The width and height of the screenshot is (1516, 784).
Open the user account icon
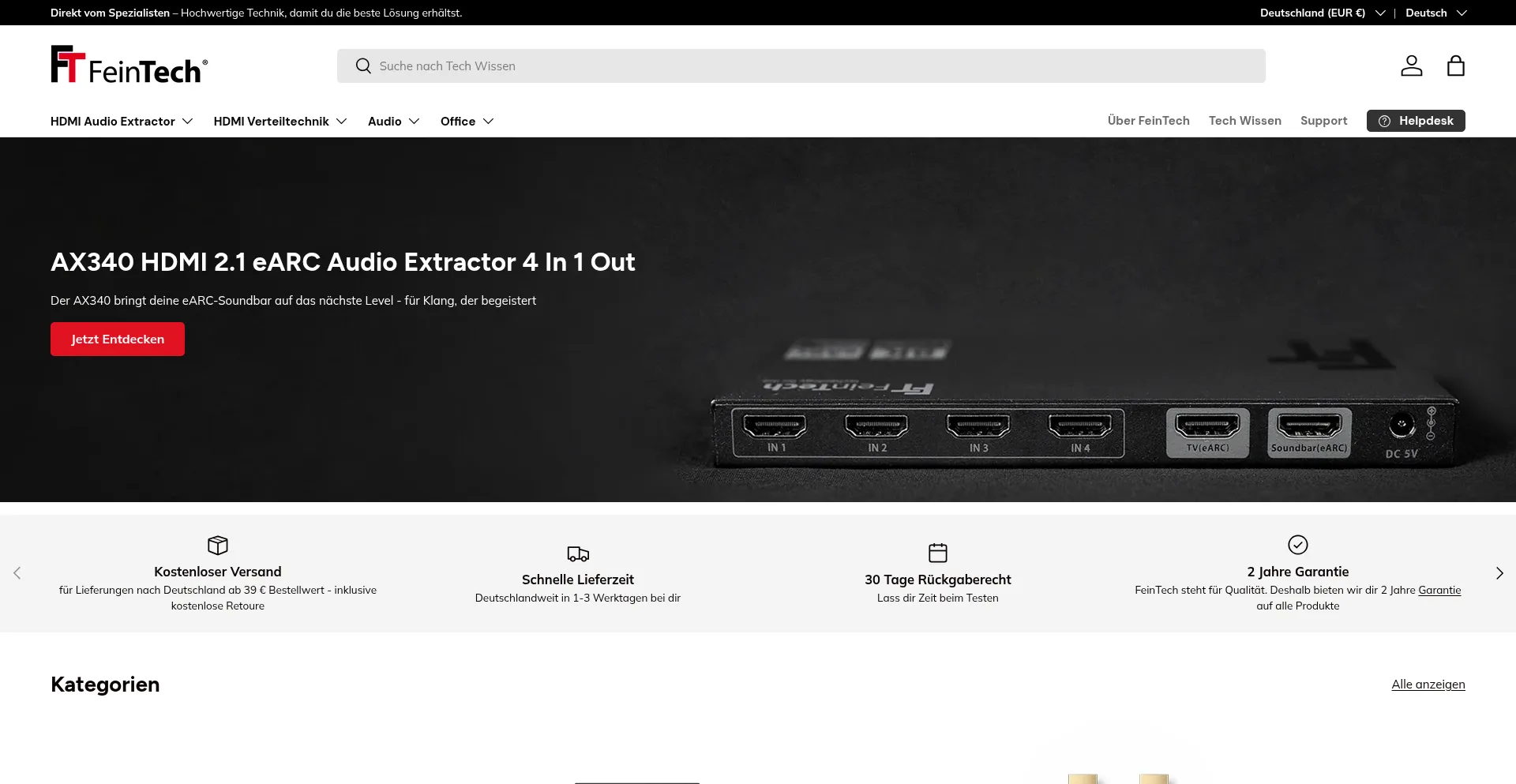coord(1412,66)
